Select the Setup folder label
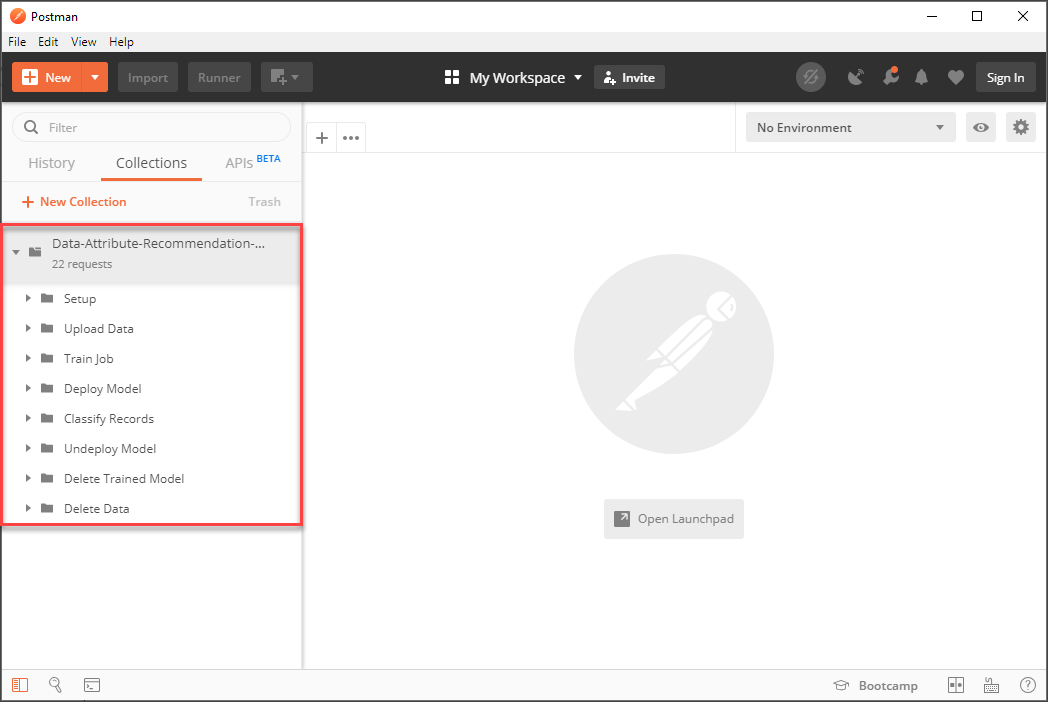The height and width of the screenshot is (702, 1048). click(x=80, y=299)
